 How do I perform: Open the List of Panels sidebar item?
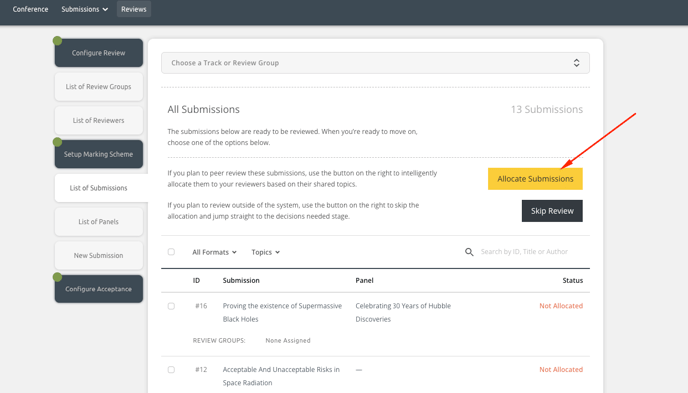[x=99, y=222]
